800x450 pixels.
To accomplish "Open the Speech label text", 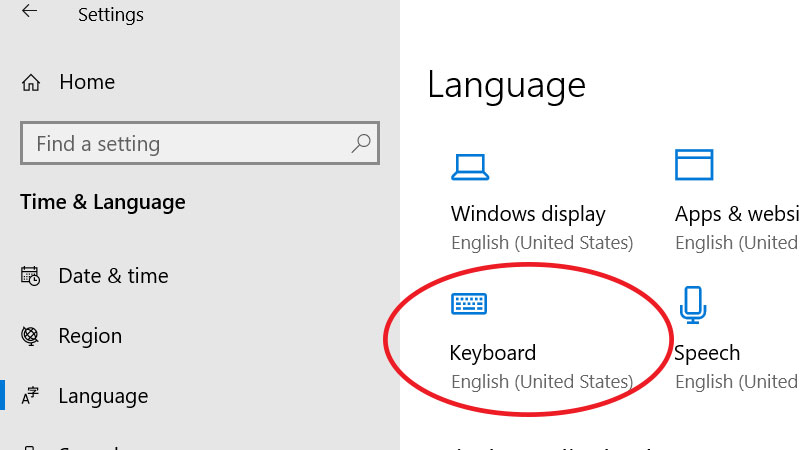I will point(707,353).
